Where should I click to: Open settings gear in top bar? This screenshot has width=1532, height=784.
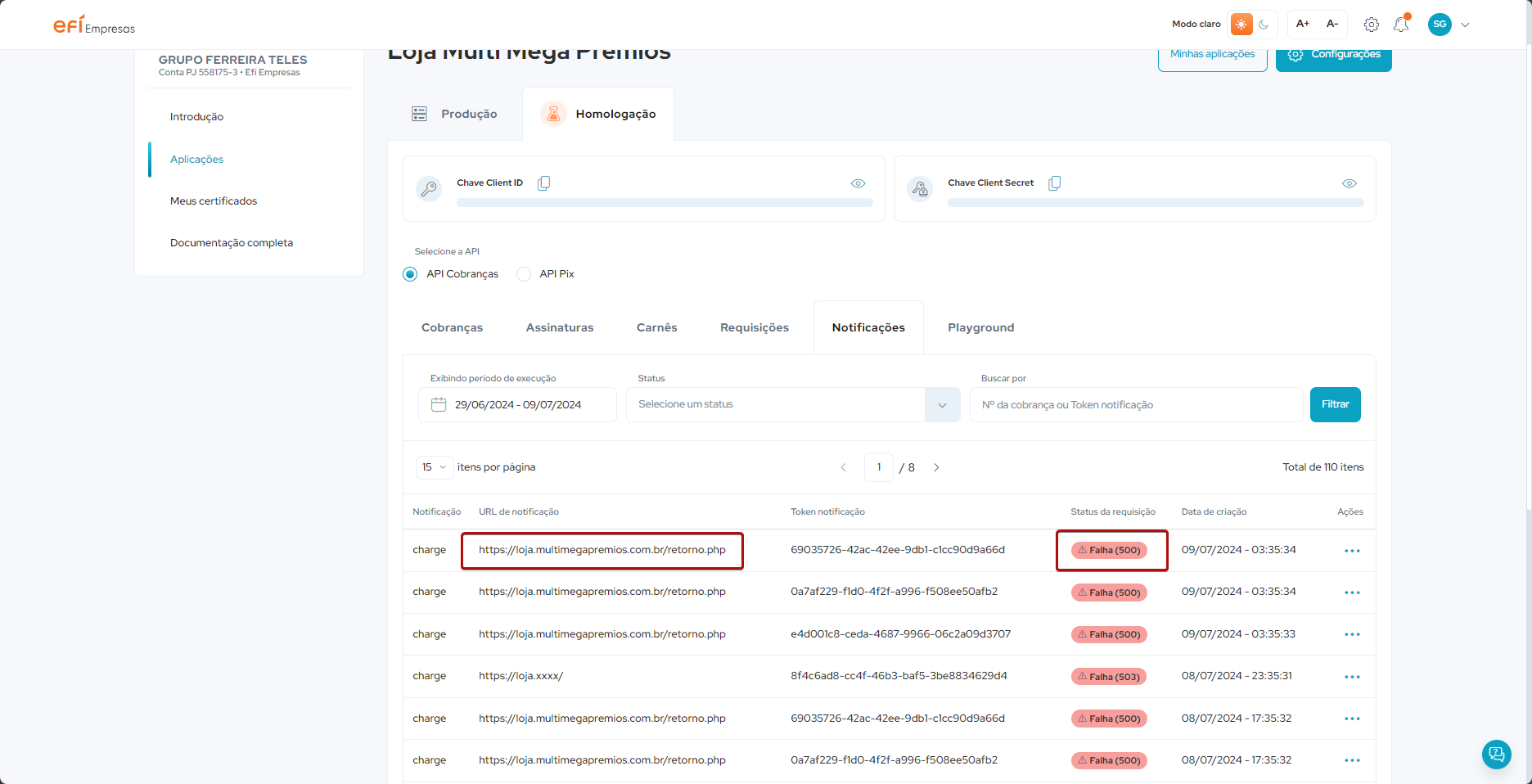pos(1372,25)
